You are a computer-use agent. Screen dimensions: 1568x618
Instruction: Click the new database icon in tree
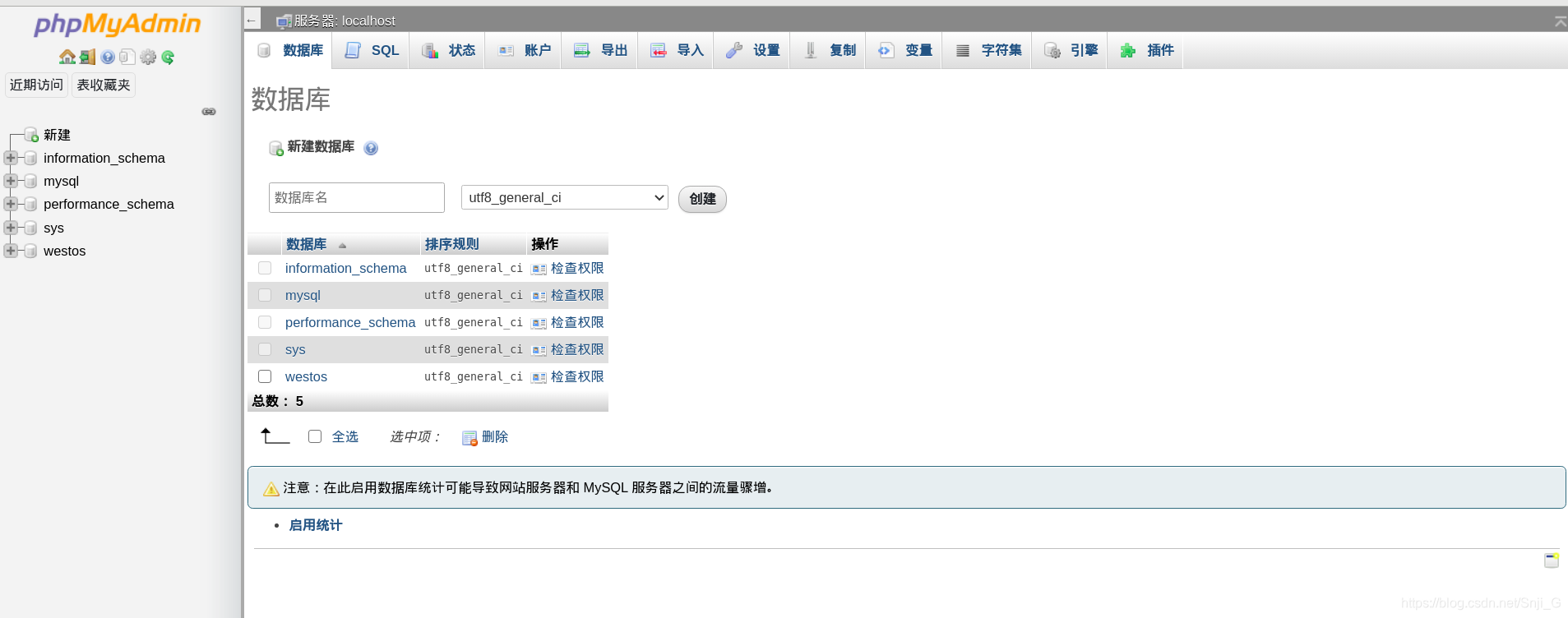coord(31,135)
